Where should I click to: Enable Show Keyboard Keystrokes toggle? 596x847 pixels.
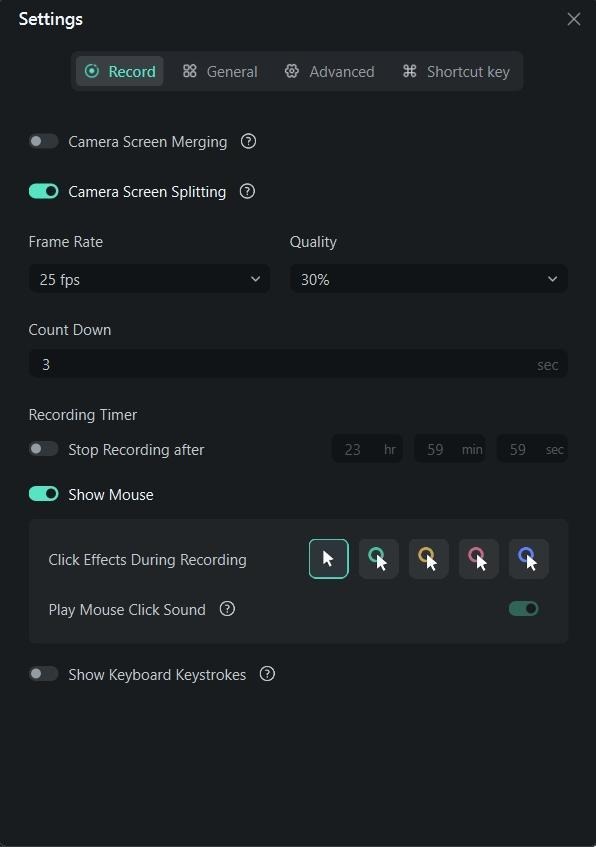(43, 674)
